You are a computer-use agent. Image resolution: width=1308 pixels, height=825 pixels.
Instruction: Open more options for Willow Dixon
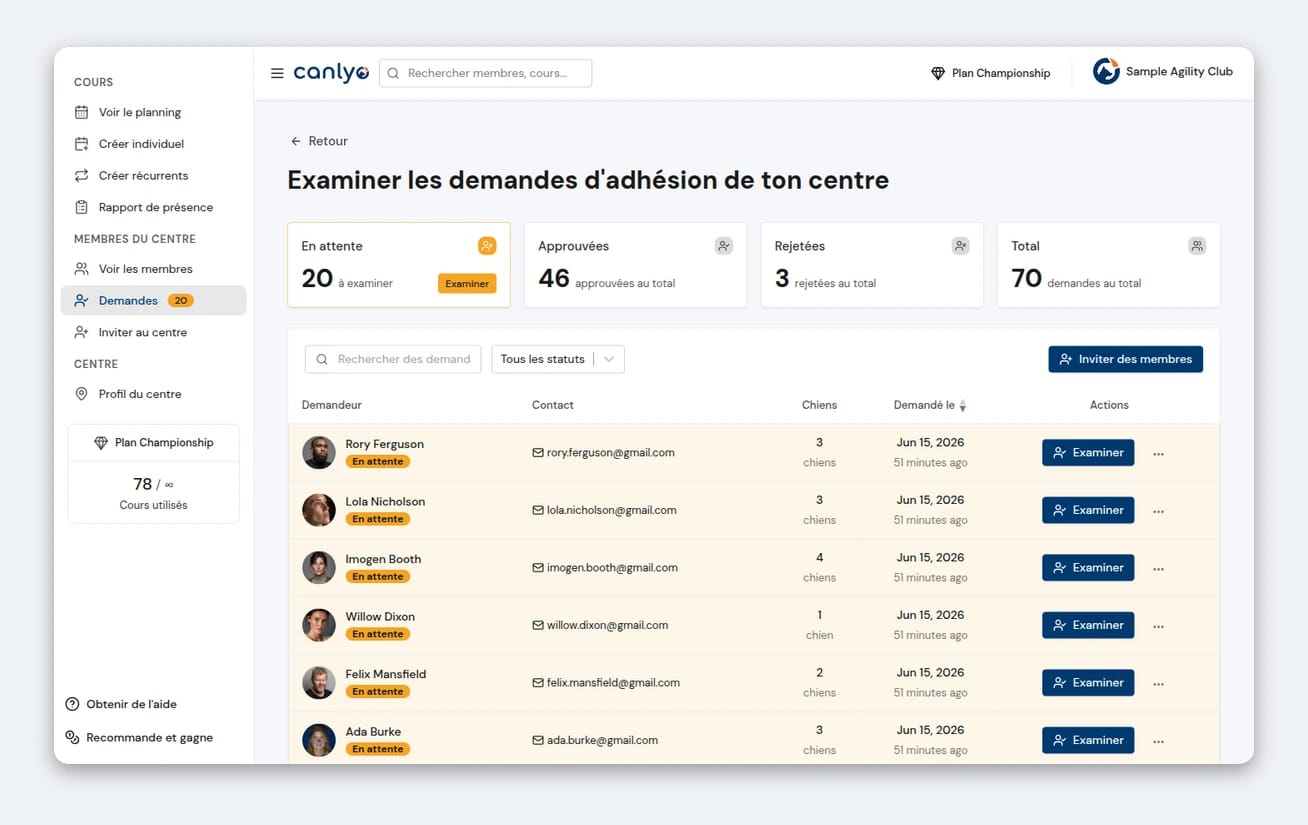pos(1158,626)
